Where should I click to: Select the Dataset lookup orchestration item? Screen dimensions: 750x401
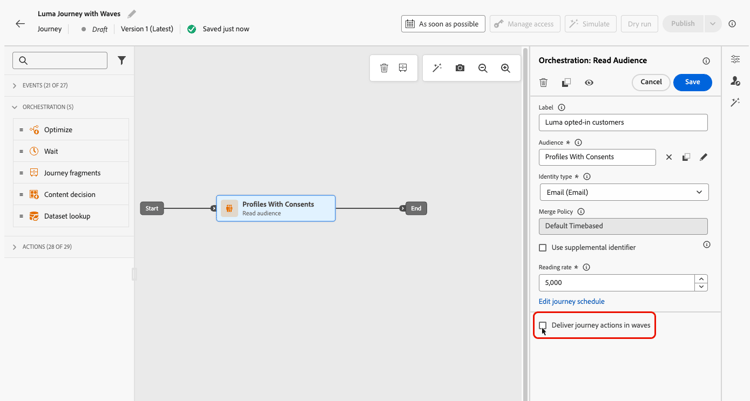pyautogui.click(x=71, y=216)
